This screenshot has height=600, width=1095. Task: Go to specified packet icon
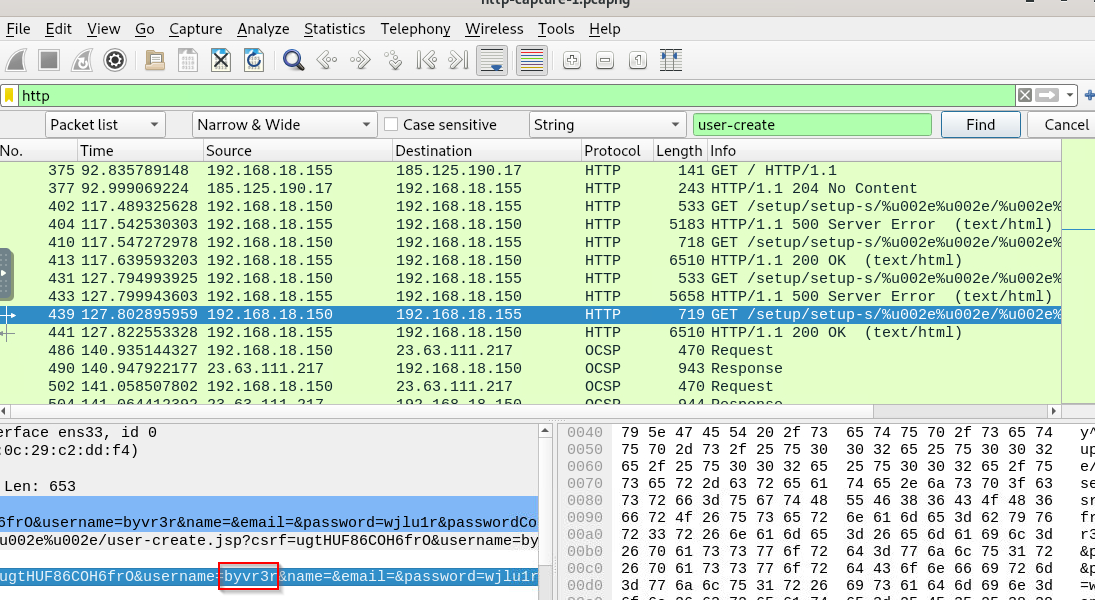tap(393, 61)
